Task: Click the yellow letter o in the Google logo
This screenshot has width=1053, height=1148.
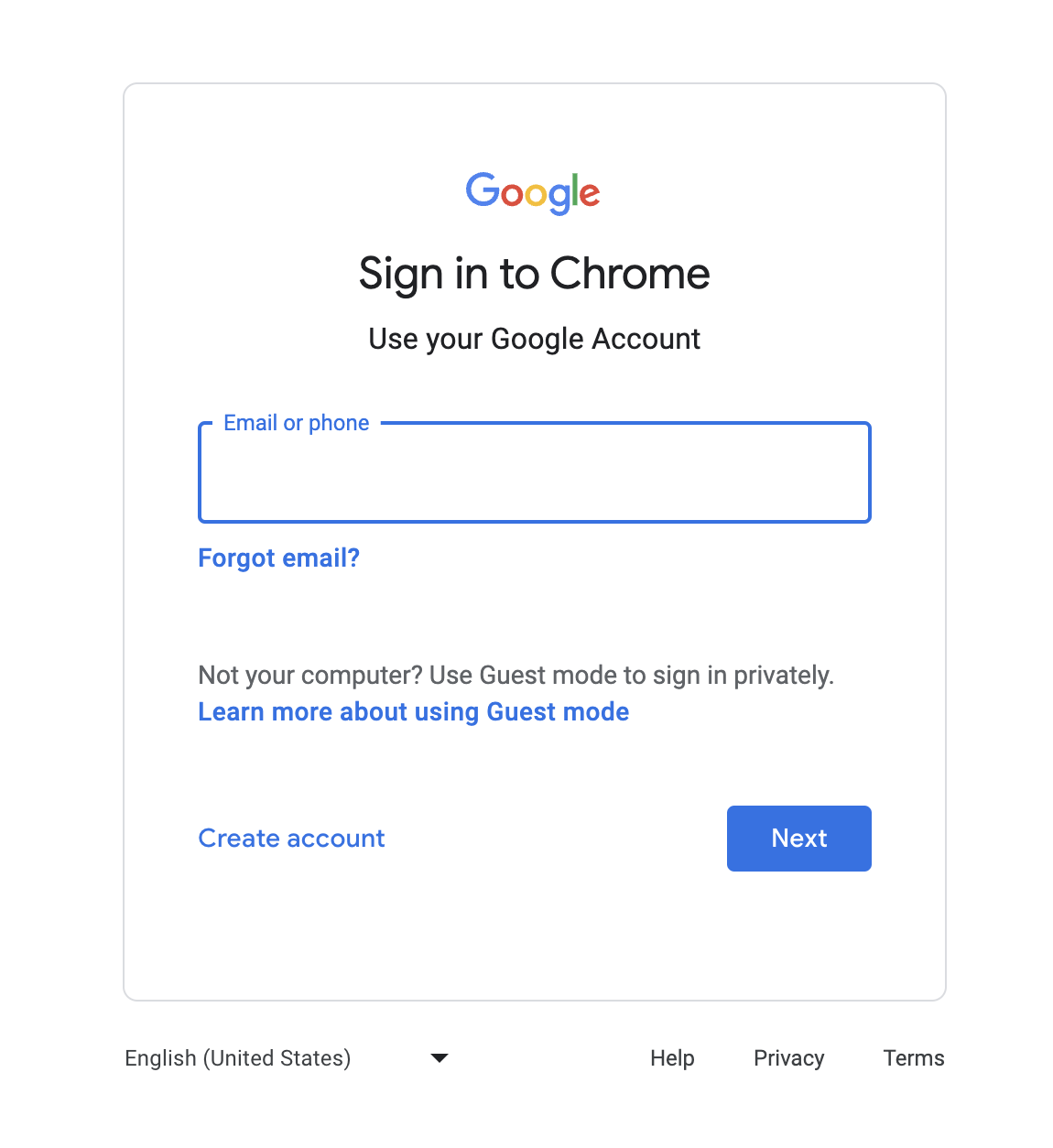Action: pos(536,194)
